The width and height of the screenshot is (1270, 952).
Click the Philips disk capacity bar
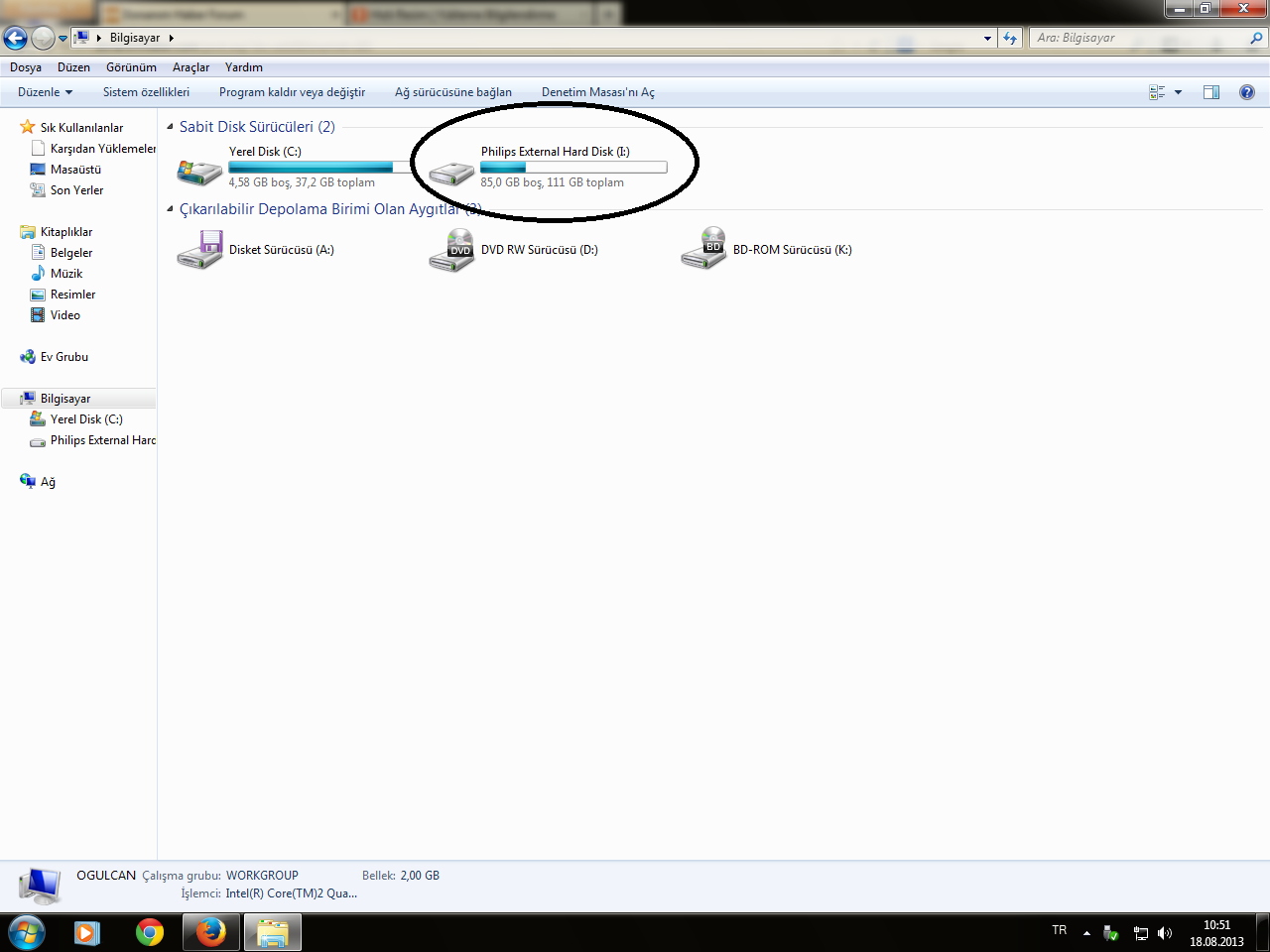click(573, 168)
